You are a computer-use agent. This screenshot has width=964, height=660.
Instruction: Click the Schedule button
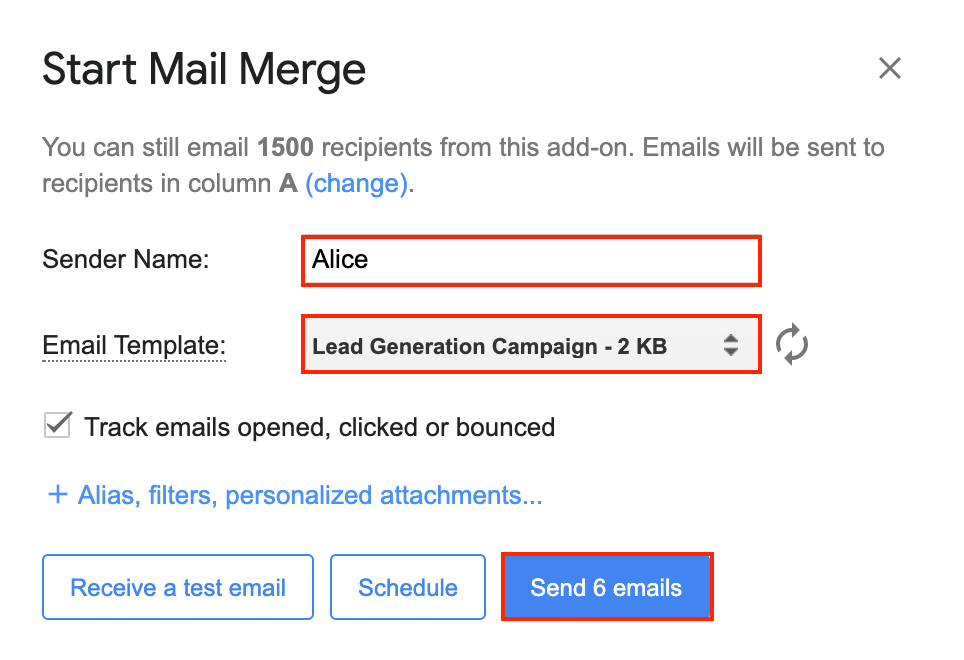click(408, 587)
